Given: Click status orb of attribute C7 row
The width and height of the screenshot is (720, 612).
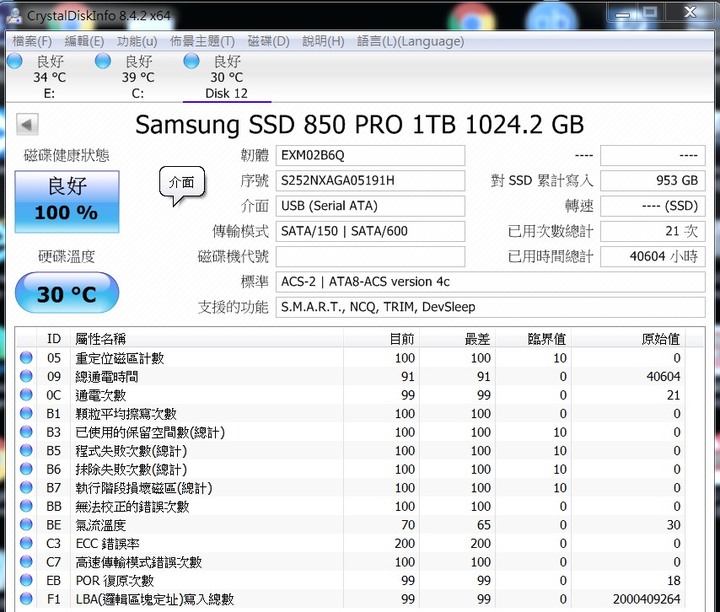Looking at the screenshot, I should (26, 562).
